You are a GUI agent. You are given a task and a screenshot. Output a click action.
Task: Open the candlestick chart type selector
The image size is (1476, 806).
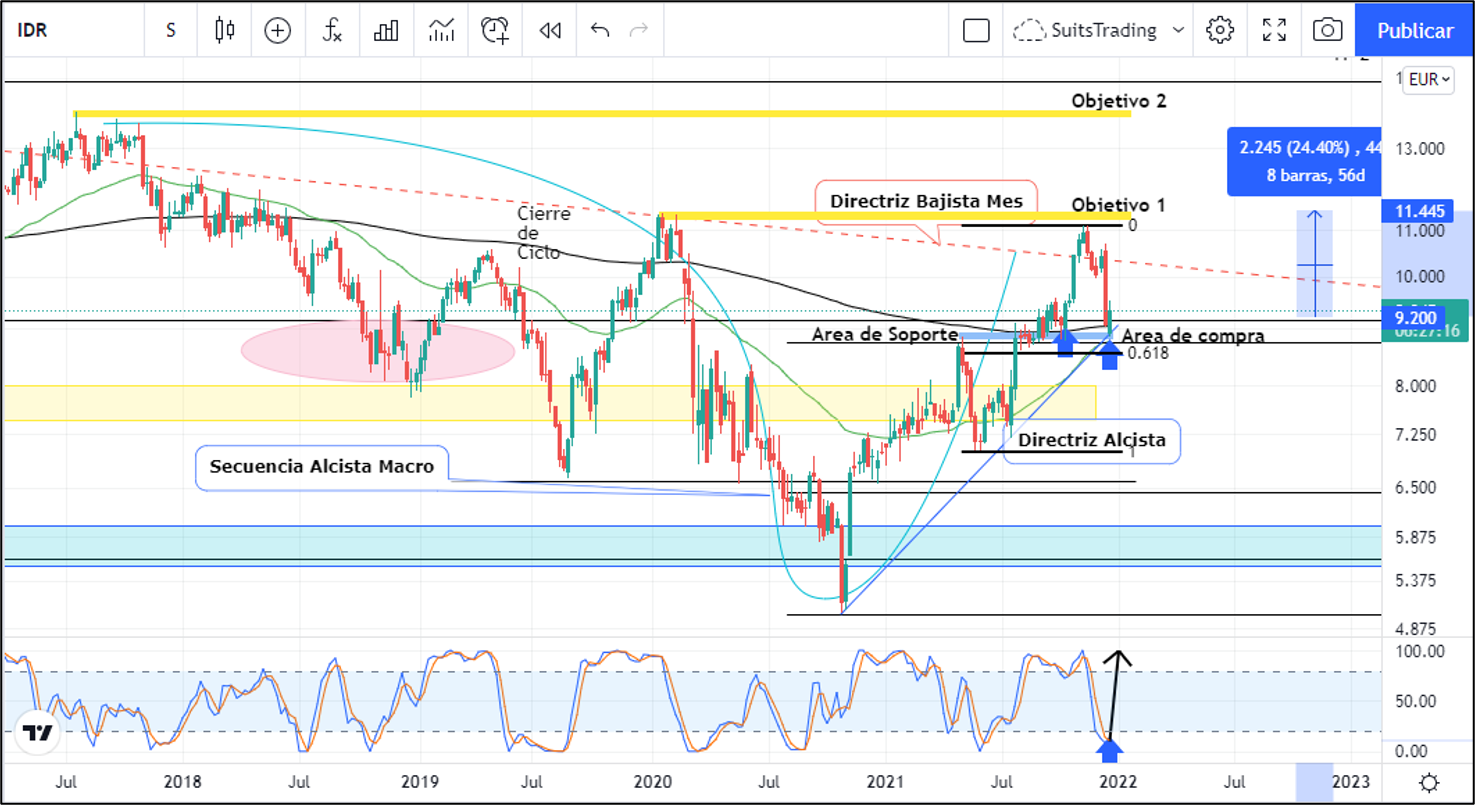pos(224,30)
